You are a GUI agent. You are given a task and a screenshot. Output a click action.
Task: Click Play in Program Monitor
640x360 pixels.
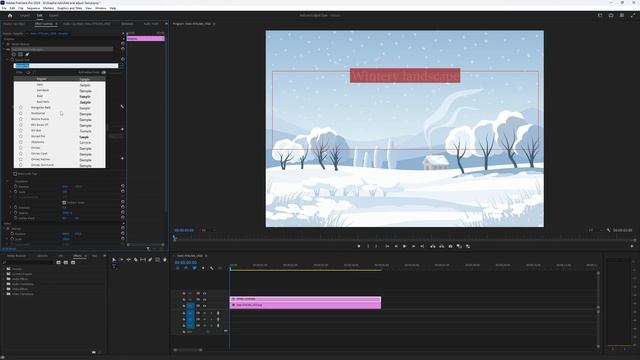(x=404, y=246)
